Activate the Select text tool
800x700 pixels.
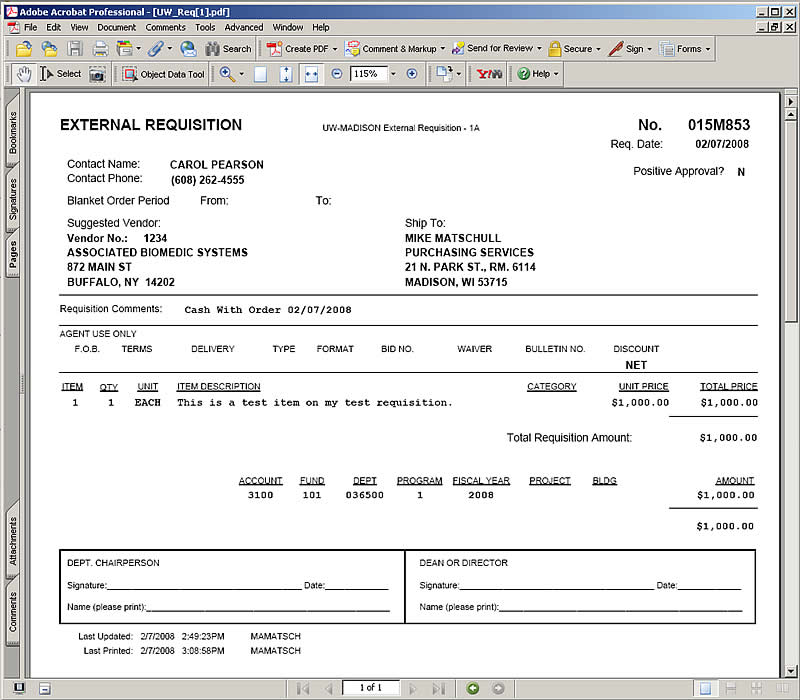61,74
